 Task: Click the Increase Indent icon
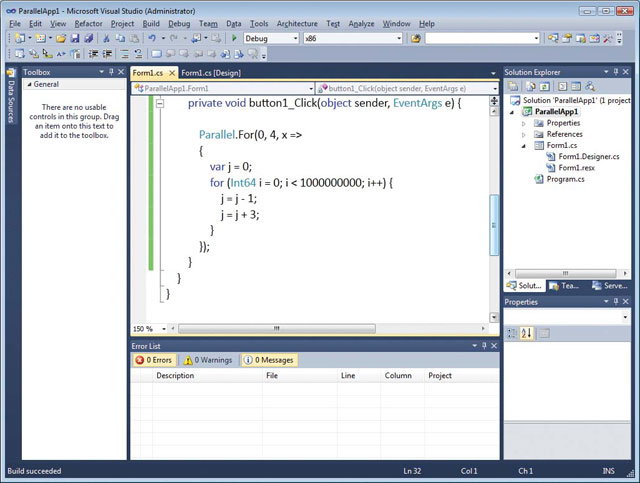(107, 53)
